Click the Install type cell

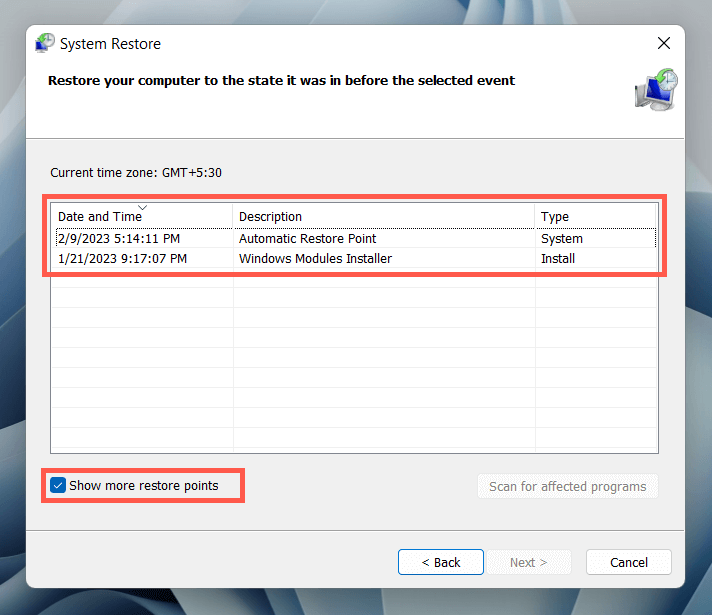(558, 258)
